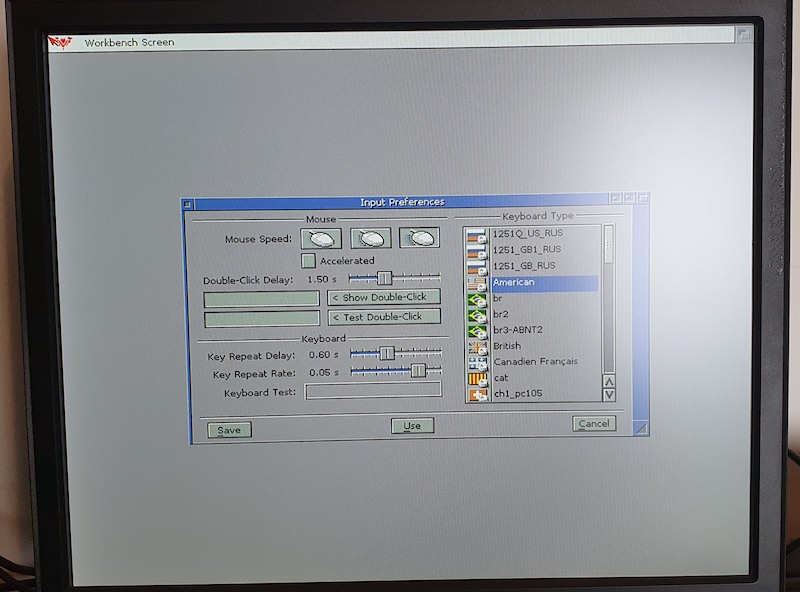The width and height of the screenshot is (800, 592).
Task: Save the input preferences
Action: 229,430
